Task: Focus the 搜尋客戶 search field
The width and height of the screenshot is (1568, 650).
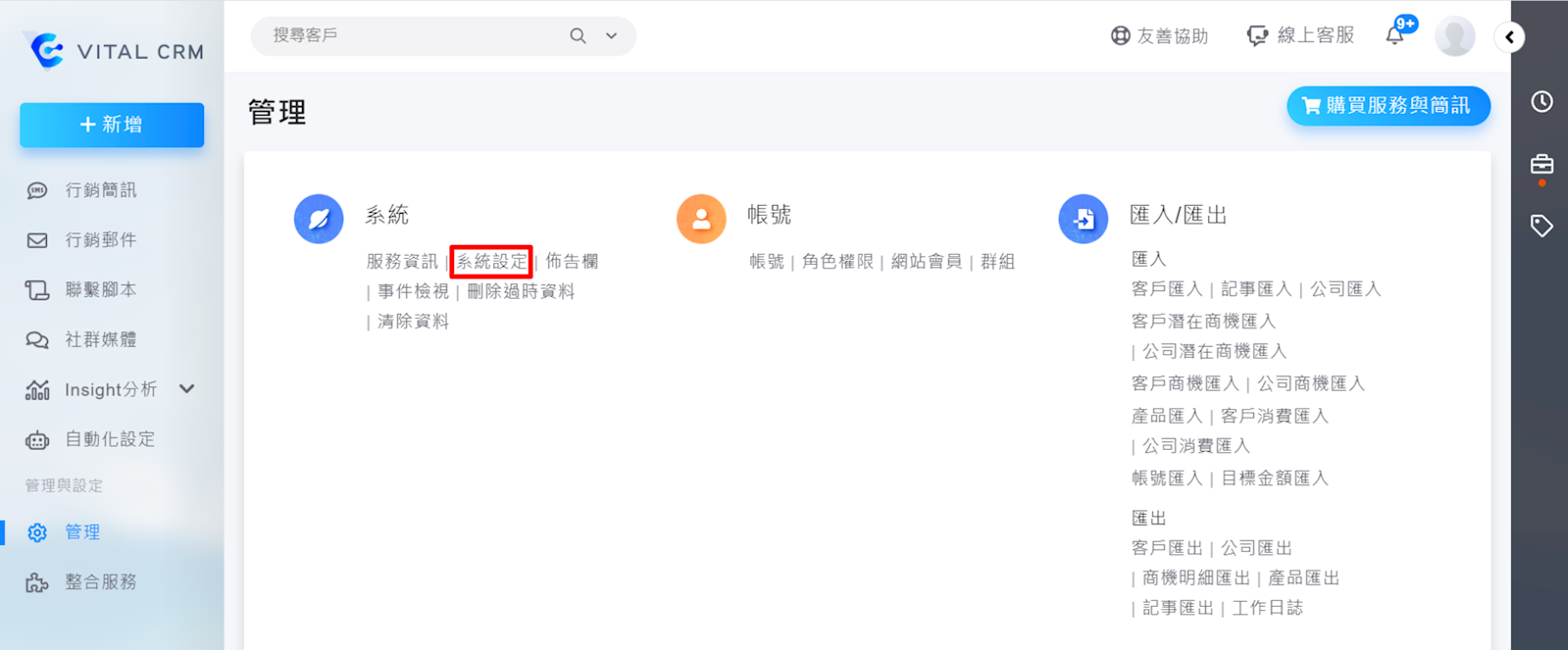Action: [x=412, y=36]
